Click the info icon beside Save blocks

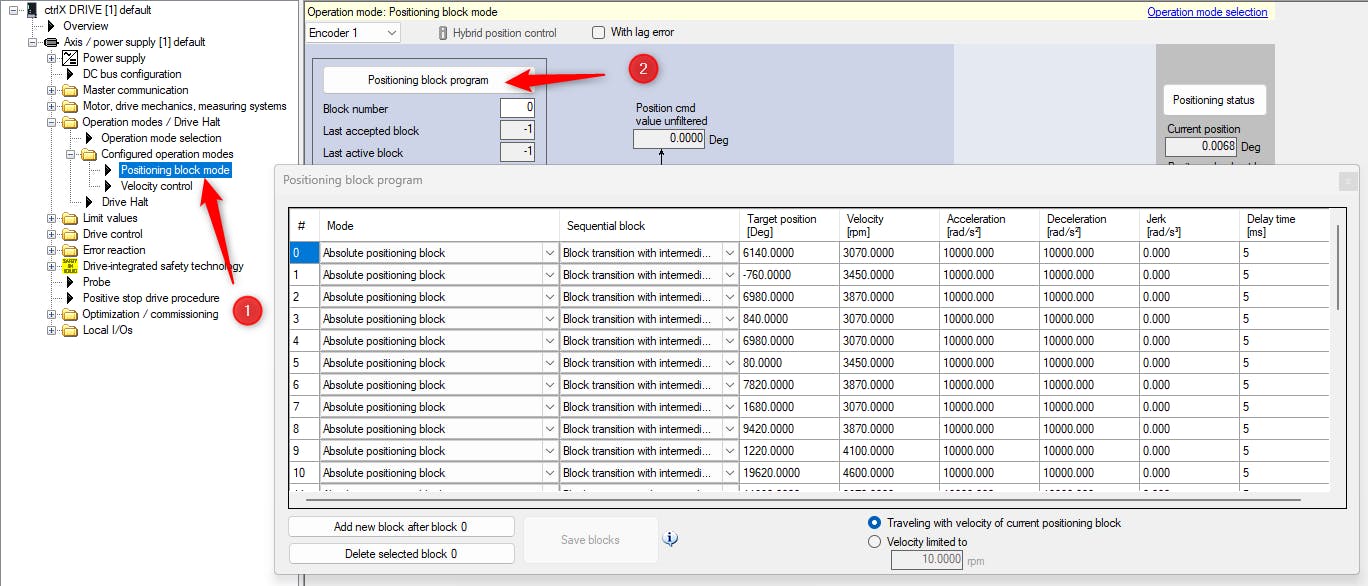tap(671, 539)
